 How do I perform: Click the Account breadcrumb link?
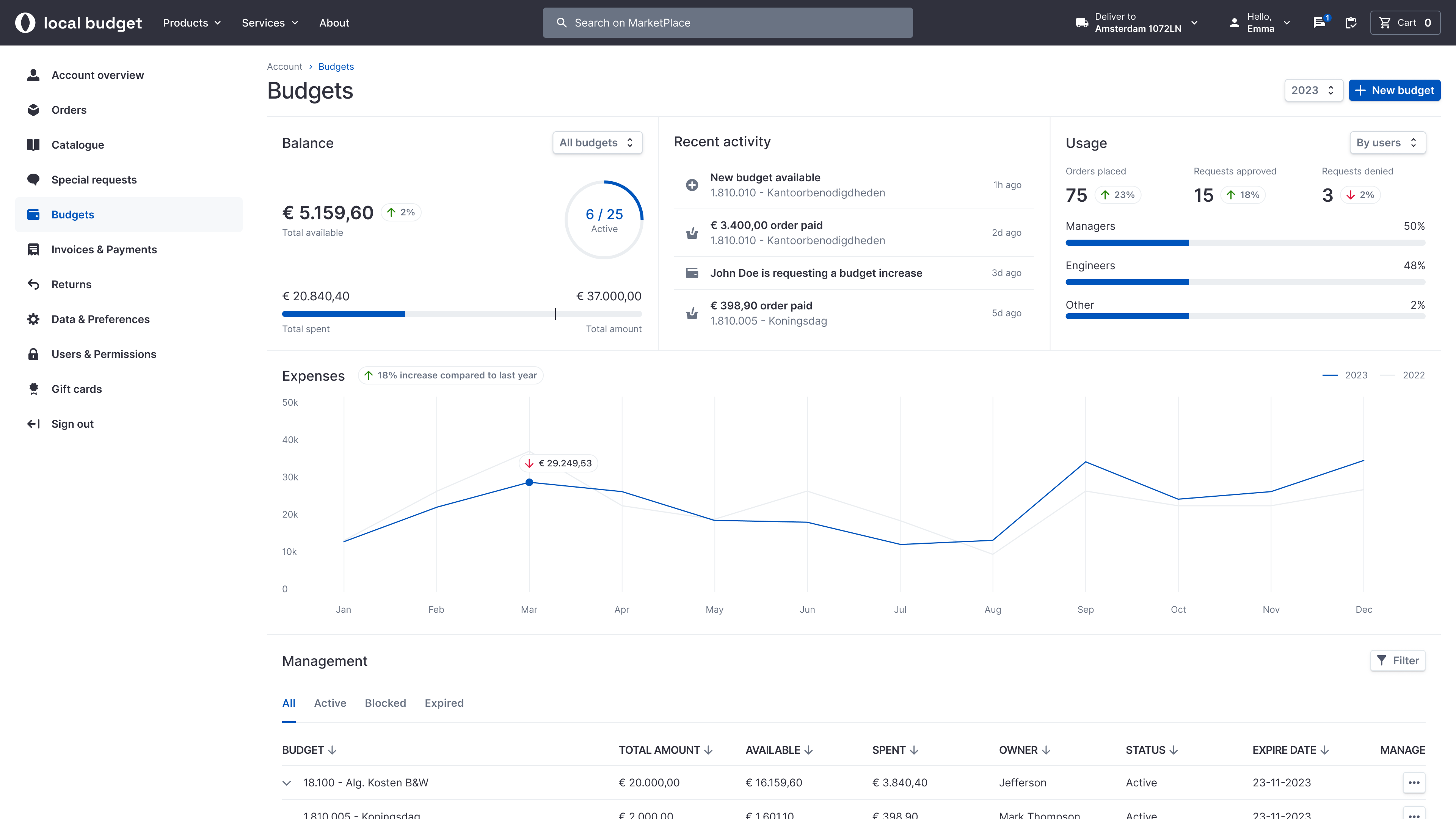coord(284,67)
